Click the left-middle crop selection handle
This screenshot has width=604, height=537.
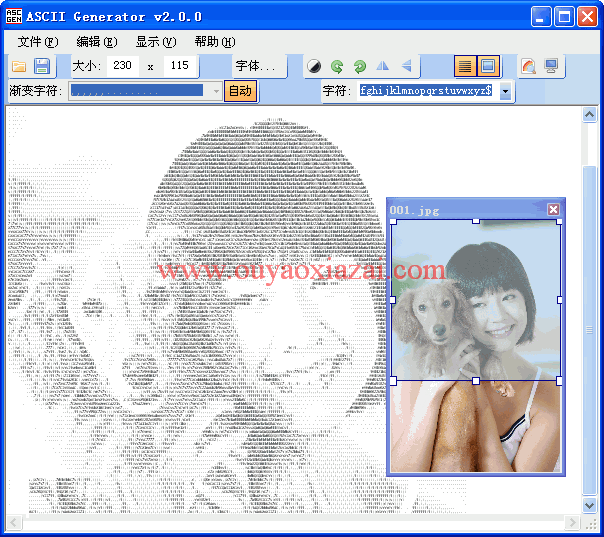393,300
